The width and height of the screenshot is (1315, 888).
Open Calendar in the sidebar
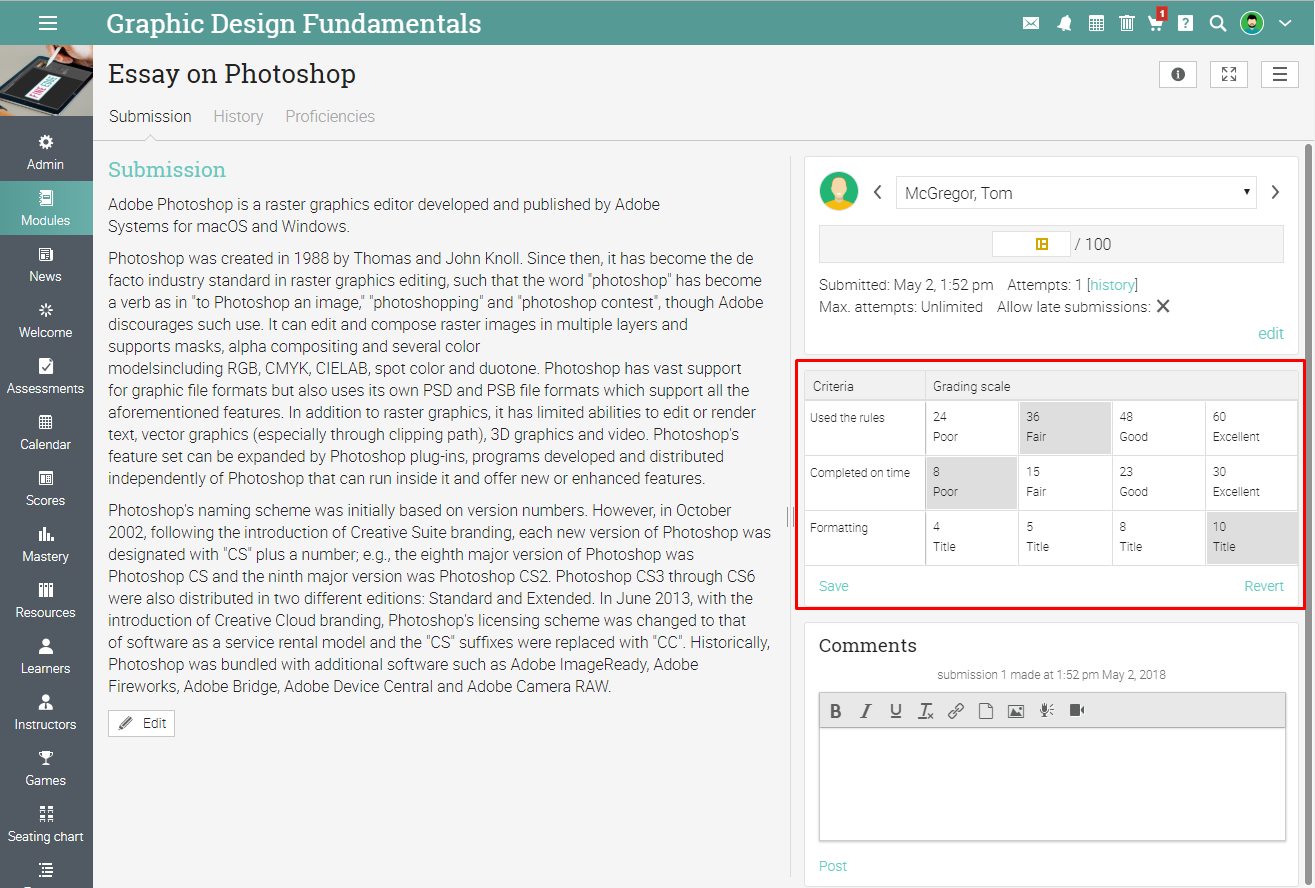[x=46, y=433]
